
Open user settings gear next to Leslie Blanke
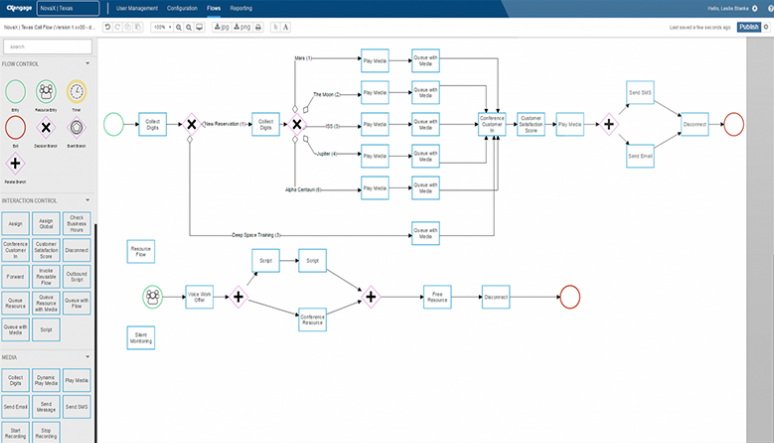tap(755, 8)
